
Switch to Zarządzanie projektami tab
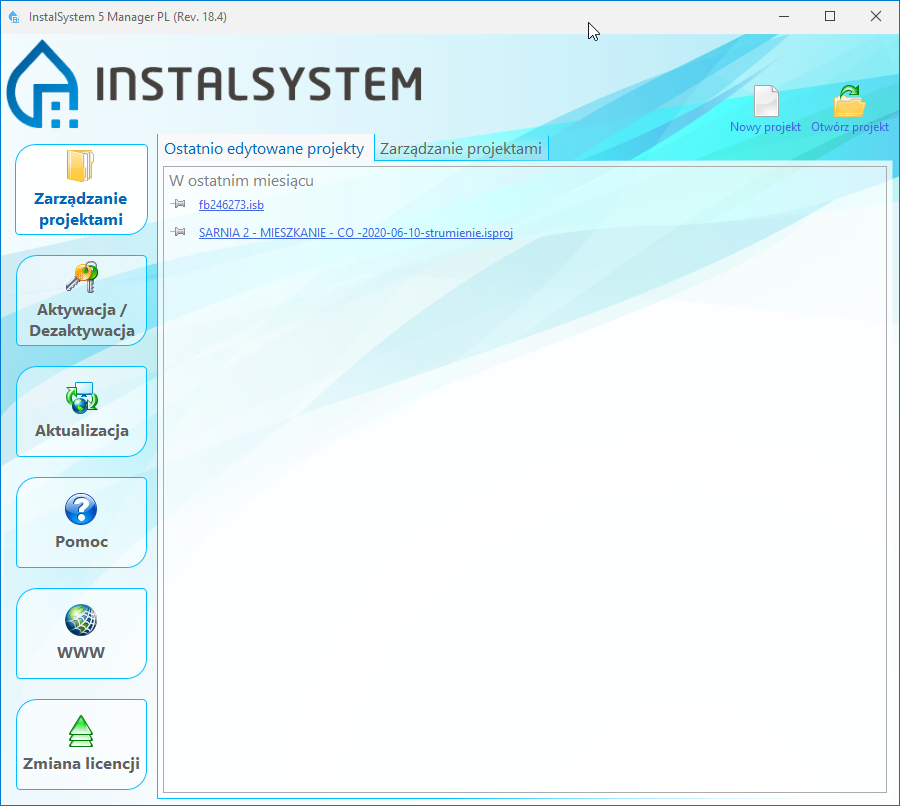(x=461, y=149)
